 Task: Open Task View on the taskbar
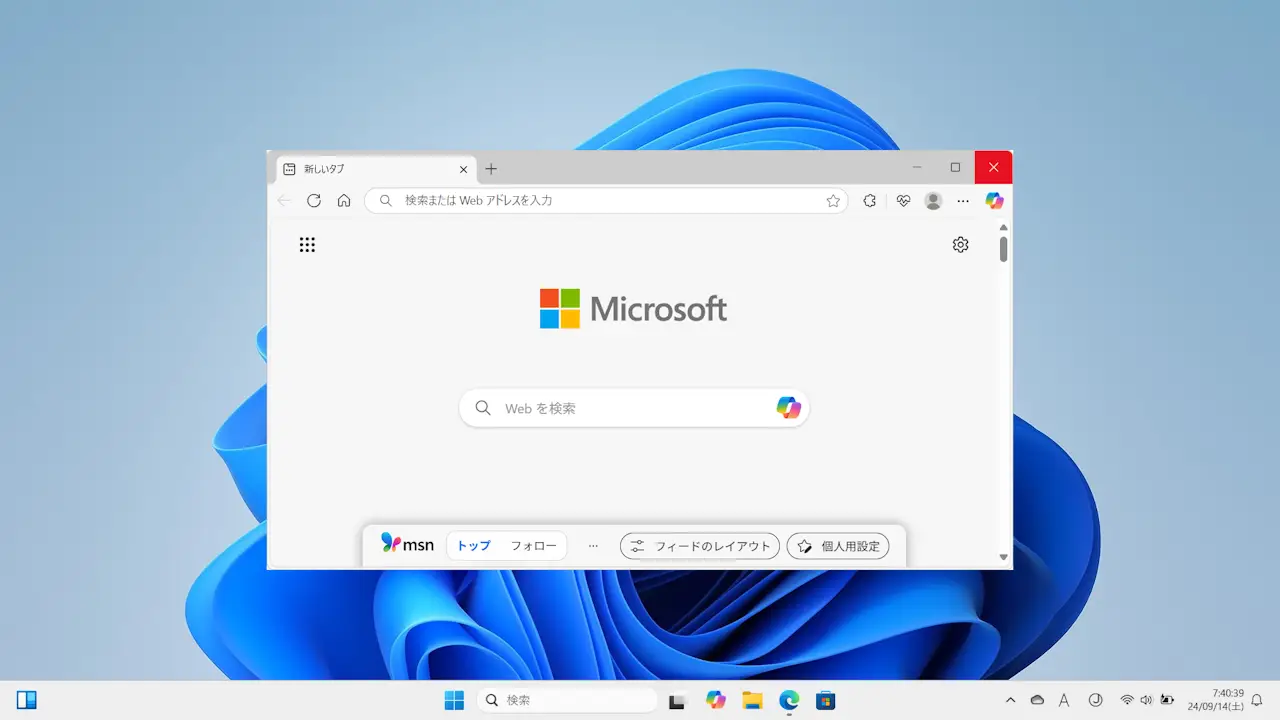tap(678, 701)
